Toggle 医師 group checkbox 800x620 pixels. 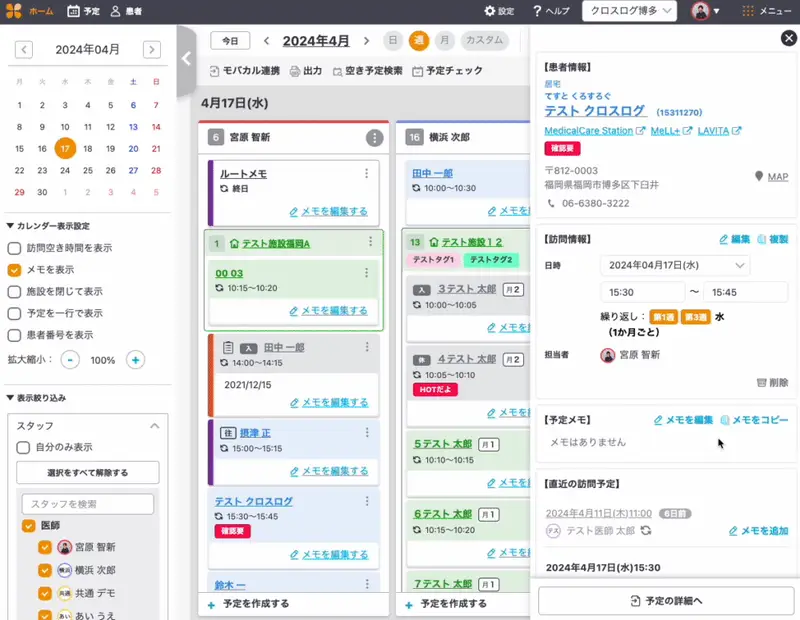coord(29,526)
